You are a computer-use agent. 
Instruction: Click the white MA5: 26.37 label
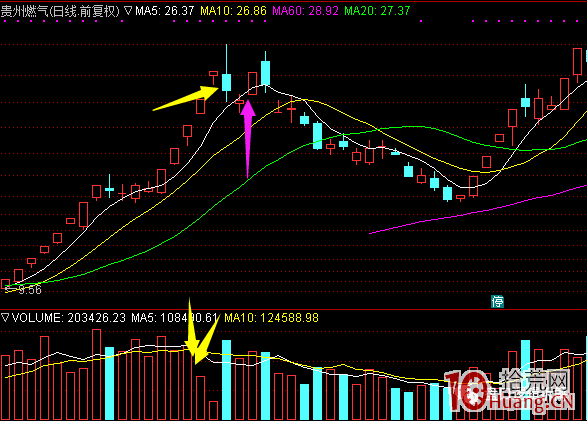point(165,11)
